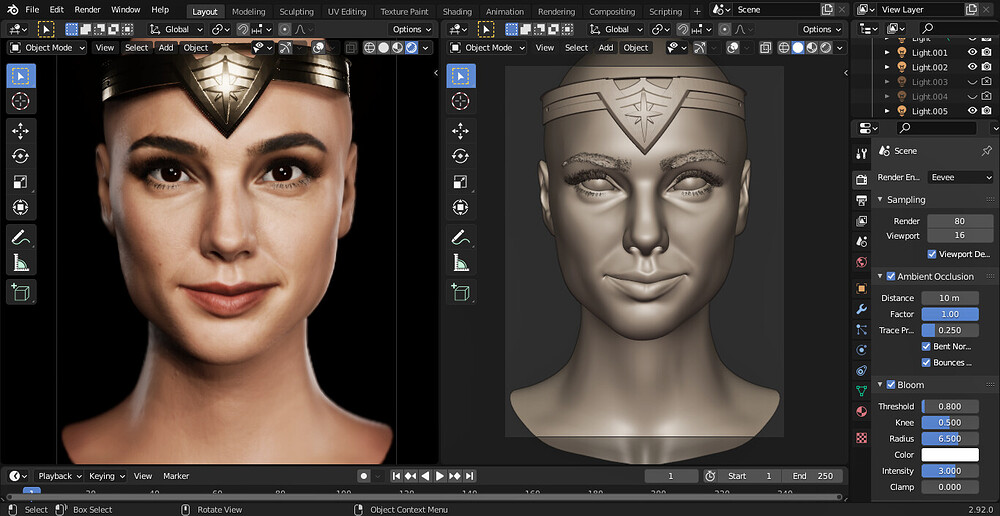Select the Transform tool in left viewport
Screen dimensions: 1000x516
[x=21, y=207]
